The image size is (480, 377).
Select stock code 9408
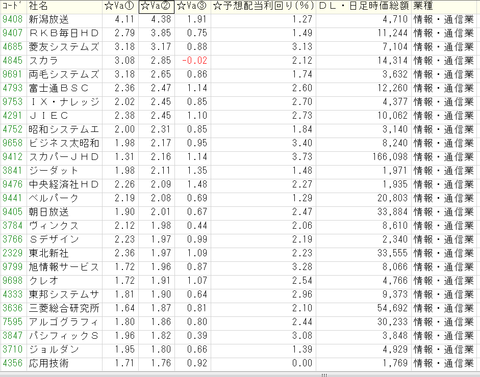(x=13, y=19)
